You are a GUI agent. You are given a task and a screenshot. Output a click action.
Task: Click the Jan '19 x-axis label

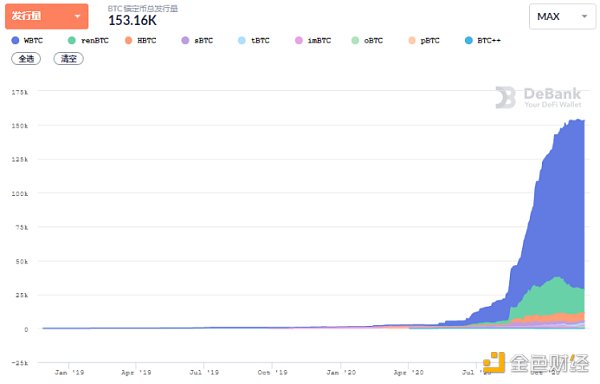point(69,372)
